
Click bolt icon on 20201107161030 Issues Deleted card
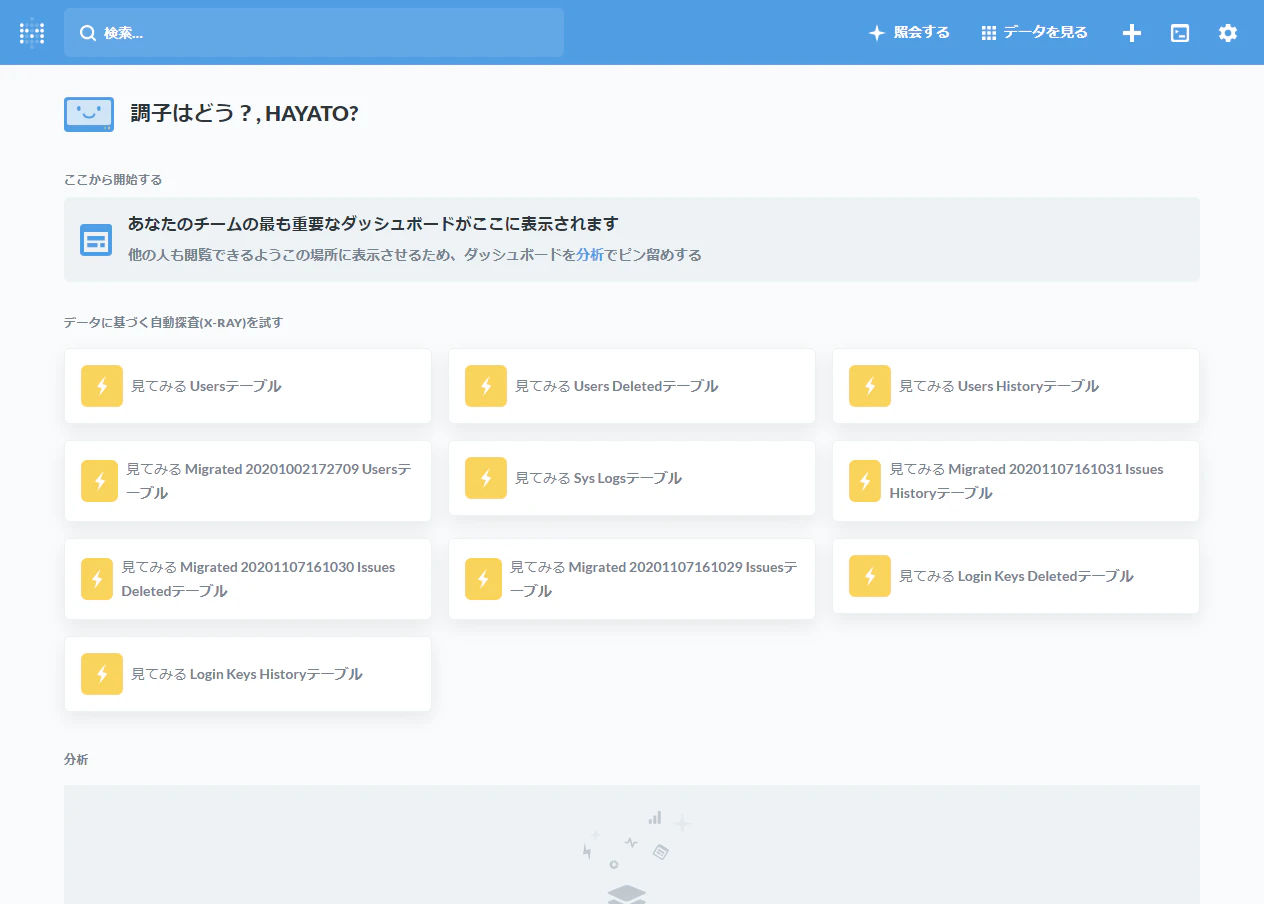tap(97, 579)
